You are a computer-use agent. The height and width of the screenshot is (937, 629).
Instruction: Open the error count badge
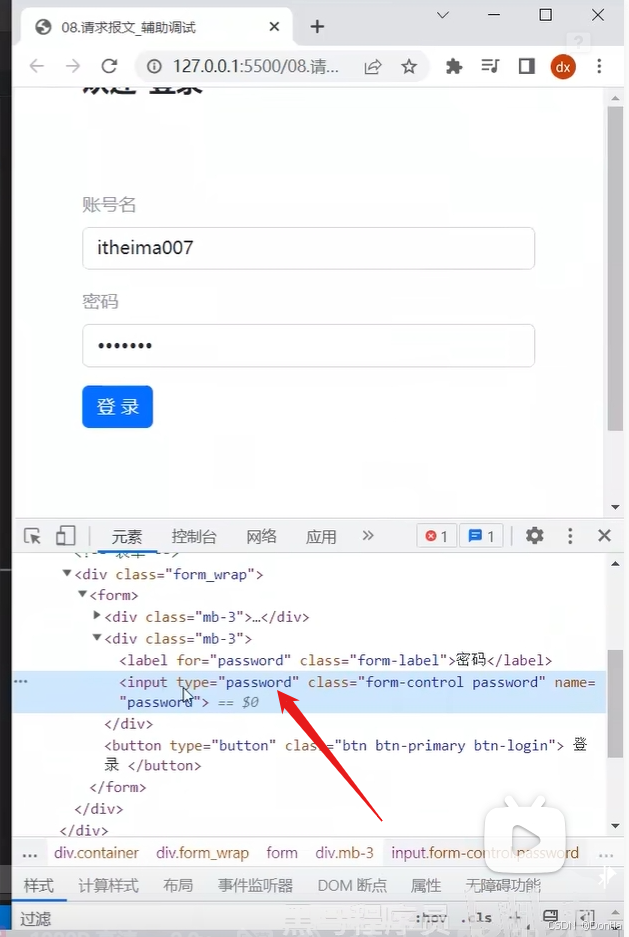point(437,536)
